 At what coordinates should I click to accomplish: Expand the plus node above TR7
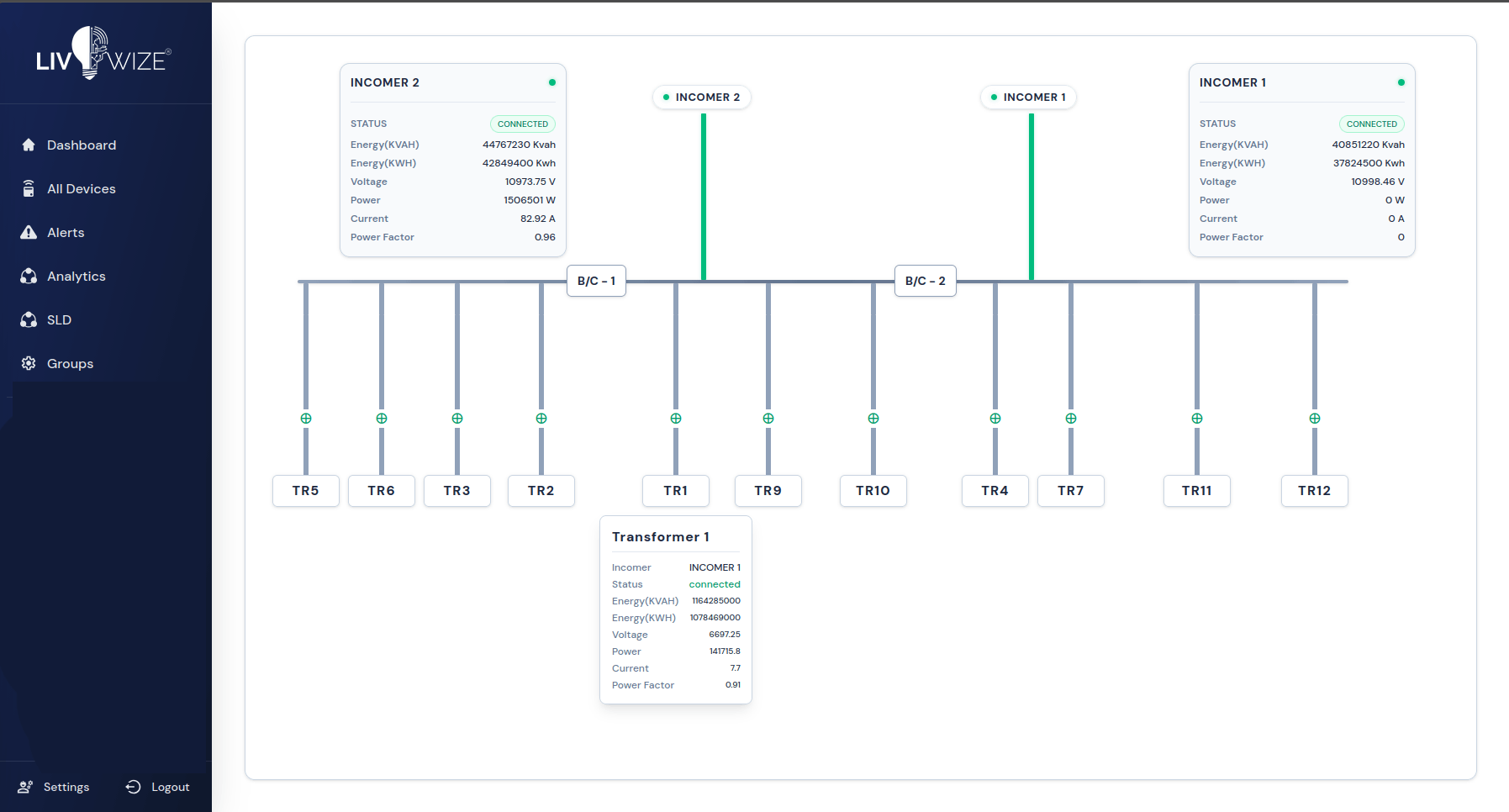click(x=1071, y=418)
